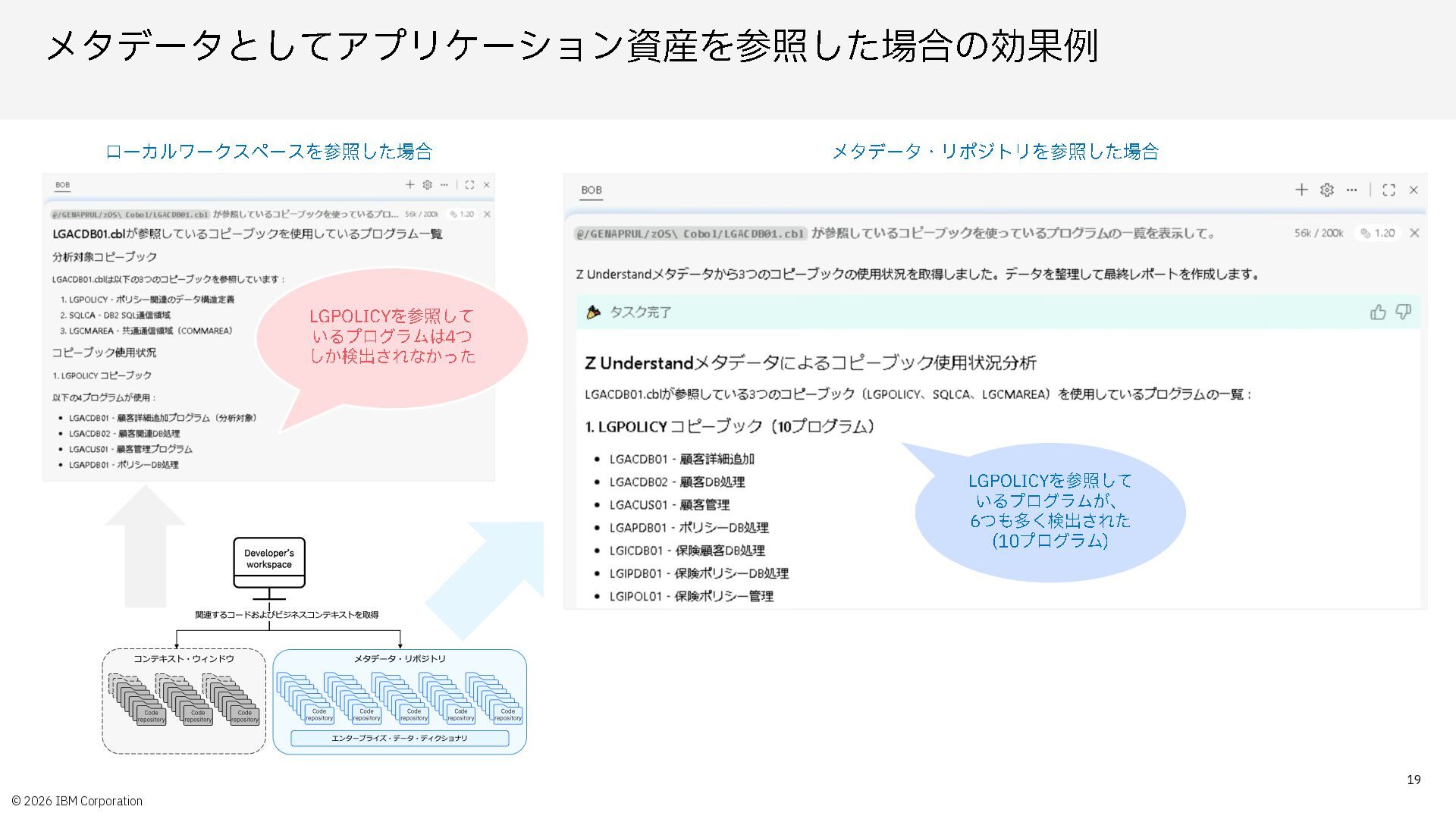This screenshot has width=1456, height=819.
Task: Dismiss the task header in the metadata-repository panel
Action: (x=1414, y=233)
